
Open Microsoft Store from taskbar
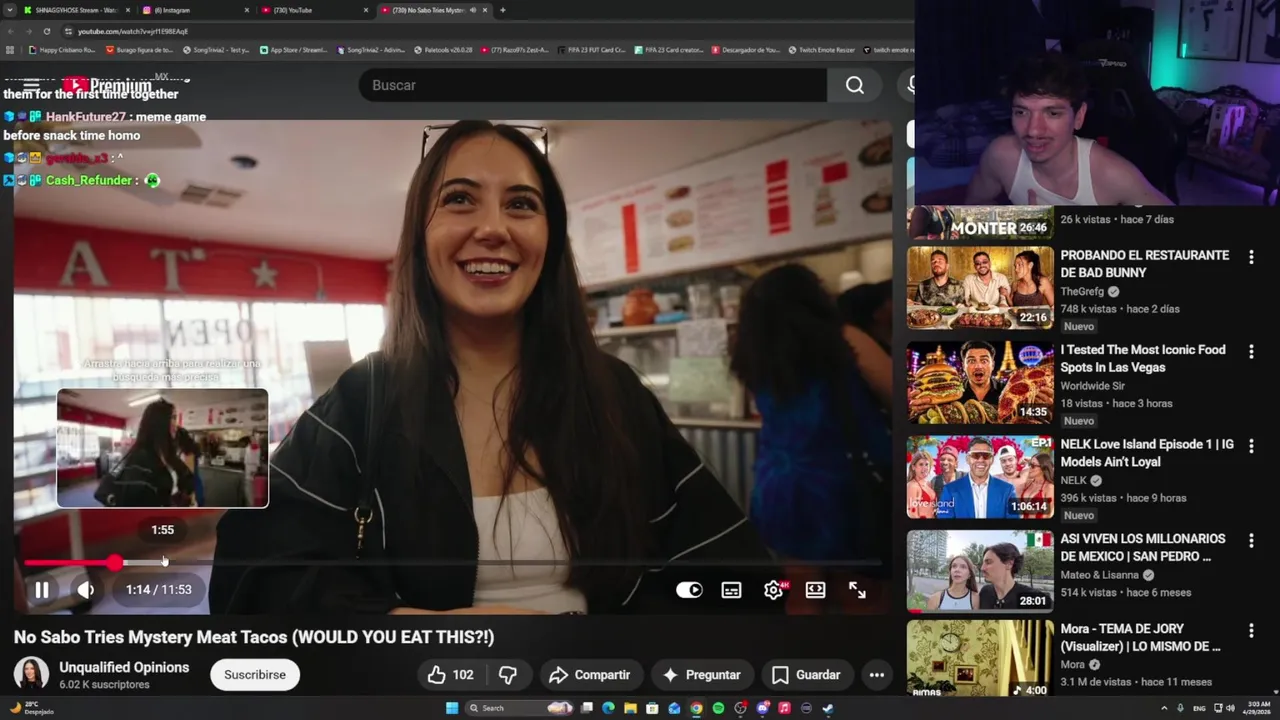click(x=652, y=708)
